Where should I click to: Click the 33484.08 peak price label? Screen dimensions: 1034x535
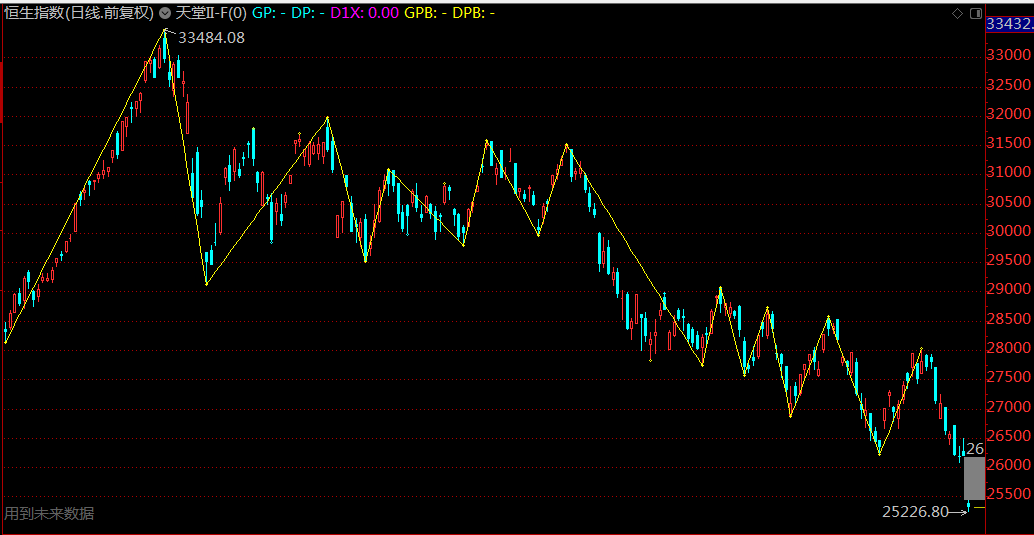pyautogui.click(x=211, y=37)
